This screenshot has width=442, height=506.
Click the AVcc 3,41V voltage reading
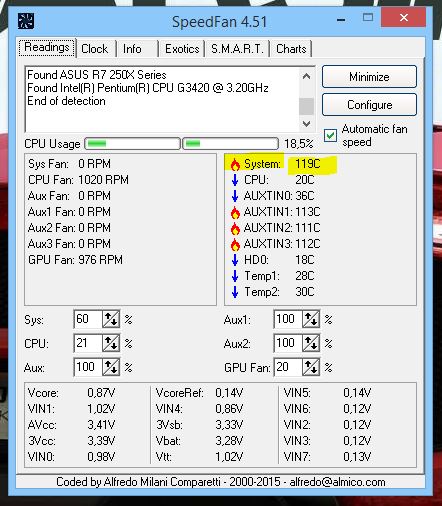pyautogui.click(x=71, y=425)
